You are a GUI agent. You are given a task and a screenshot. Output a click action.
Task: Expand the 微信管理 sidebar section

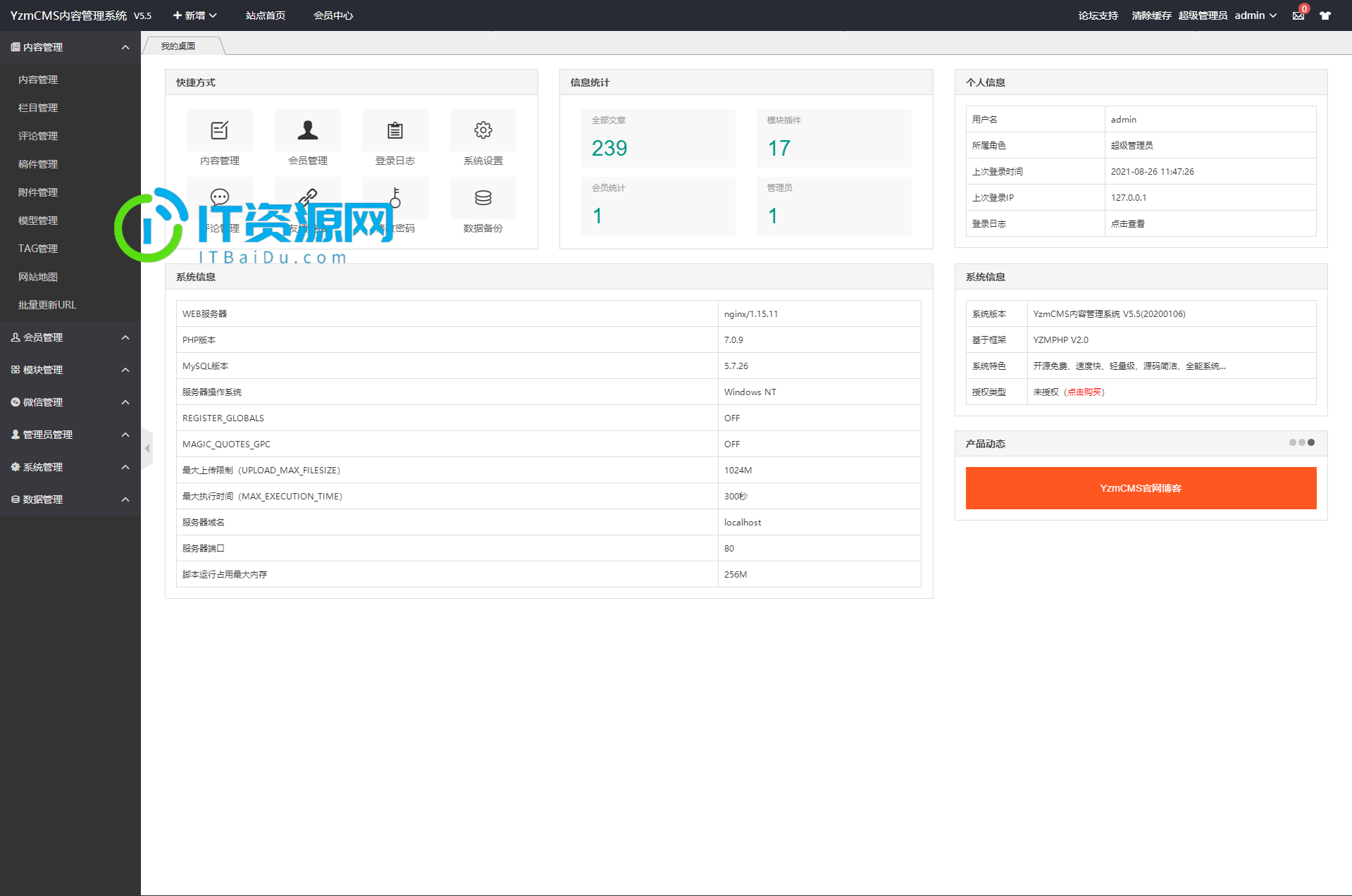pos(70,402)
